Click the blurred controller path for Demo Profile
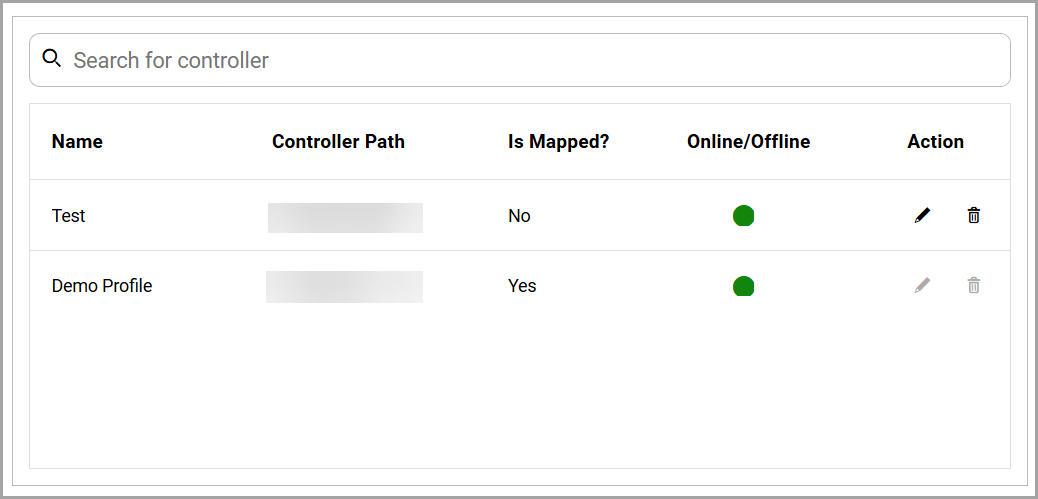This screenshot has width=1038, height=499. (344, 286)
